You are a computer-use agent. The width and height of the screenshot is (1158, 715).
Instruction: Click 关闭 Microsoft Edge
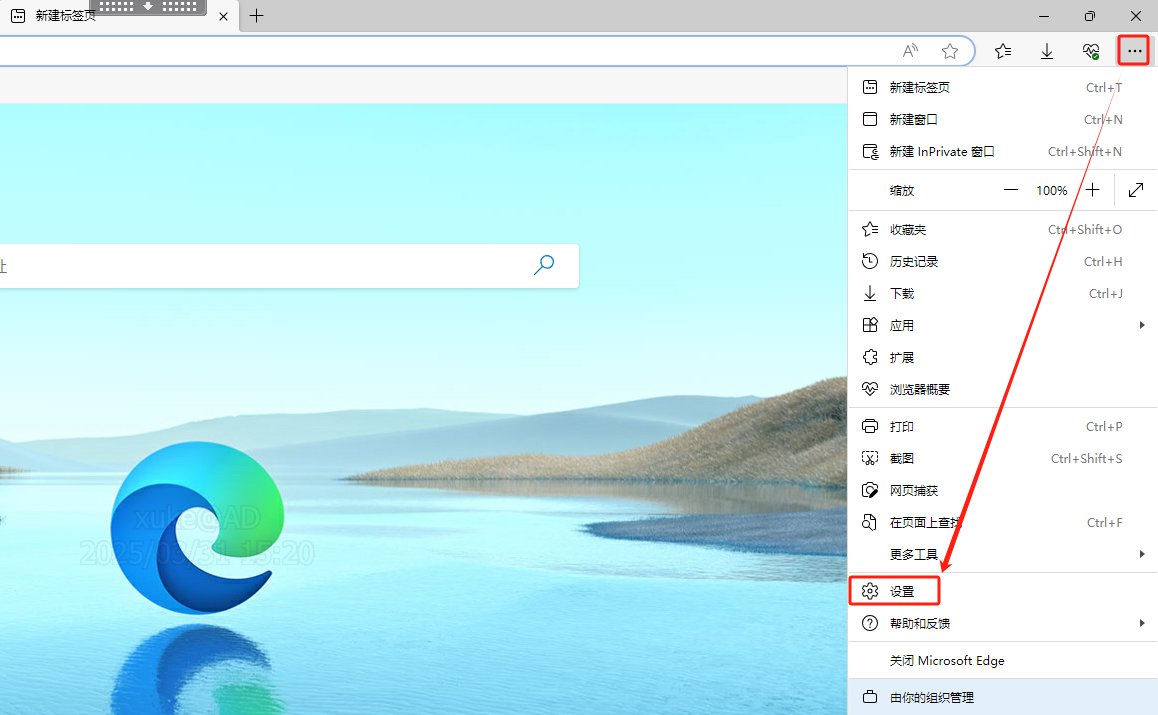pyautogui.click(x=946, y=661)
